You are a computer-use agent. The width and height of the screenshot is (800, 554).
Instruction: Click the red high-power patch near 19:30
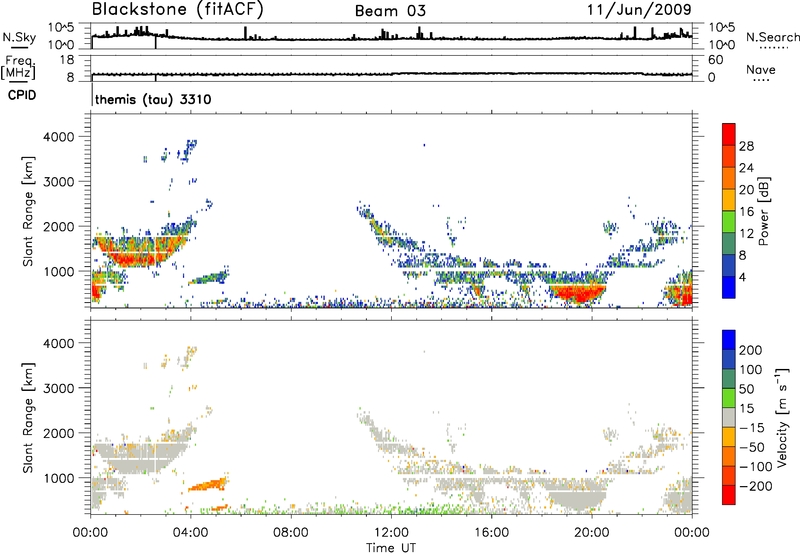coord(579,294)
